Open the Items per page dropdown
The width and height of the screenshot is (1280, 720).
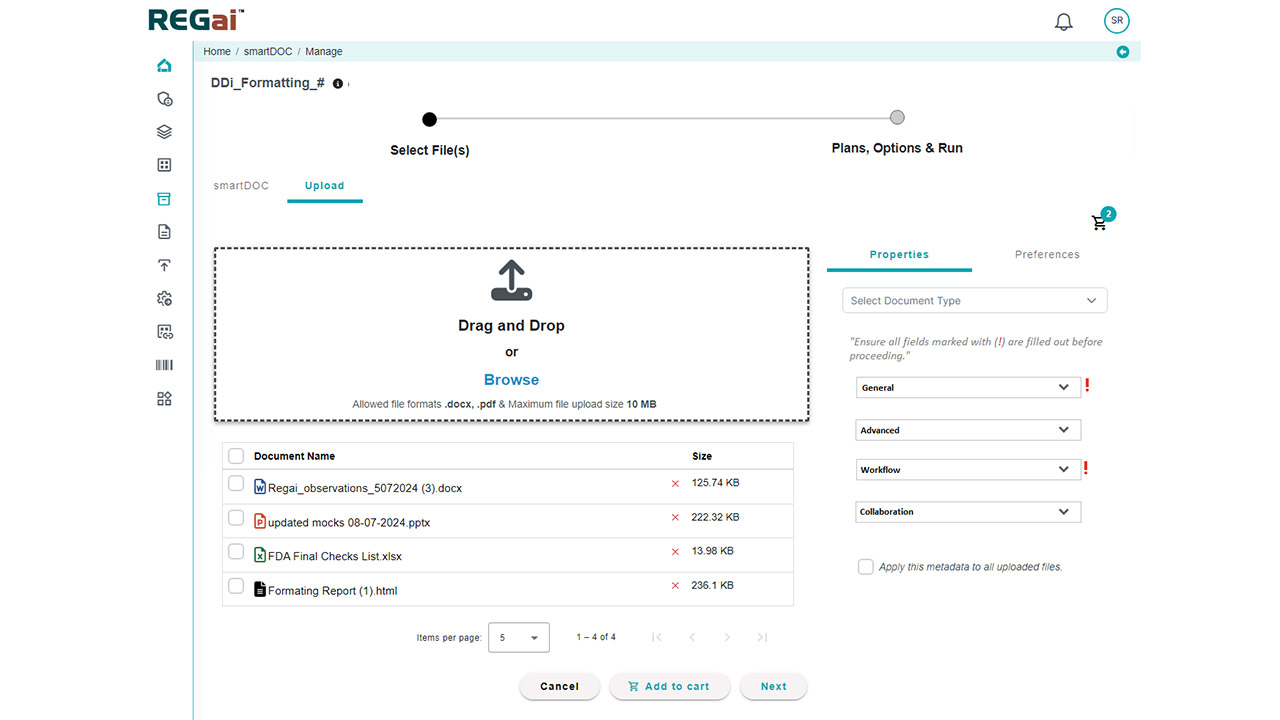(x=518, y=637)
